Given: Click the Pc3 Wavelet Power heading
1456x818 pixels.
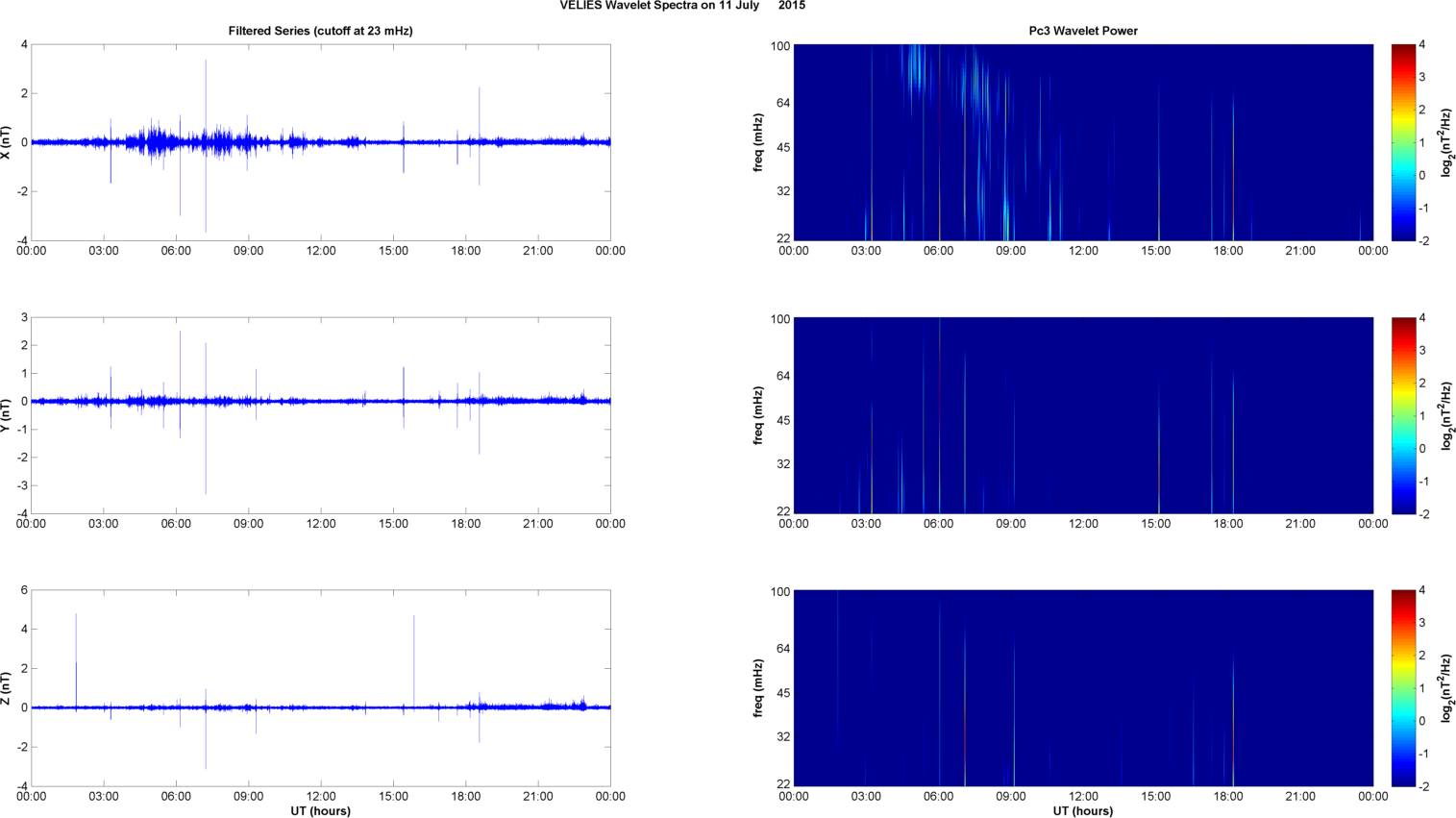Looking at the screenshot, I should (1083, 31).
